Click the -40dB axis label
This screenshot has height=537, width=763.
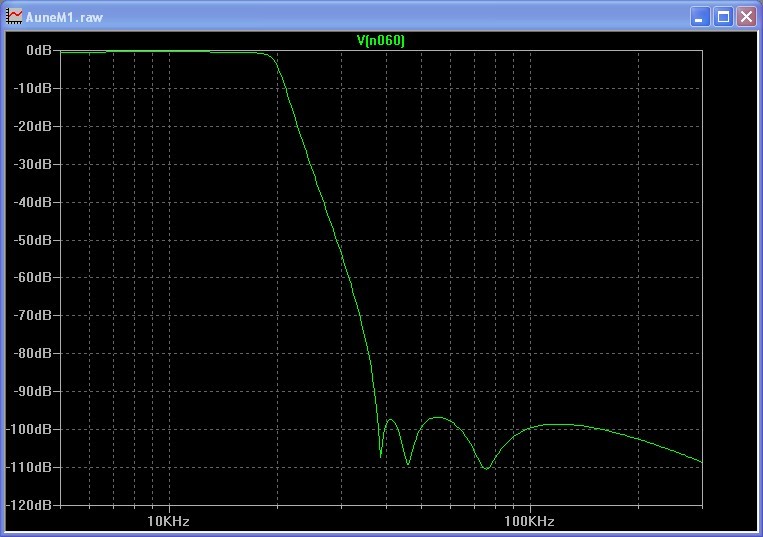pyautogui.click(x=33, y=202)
